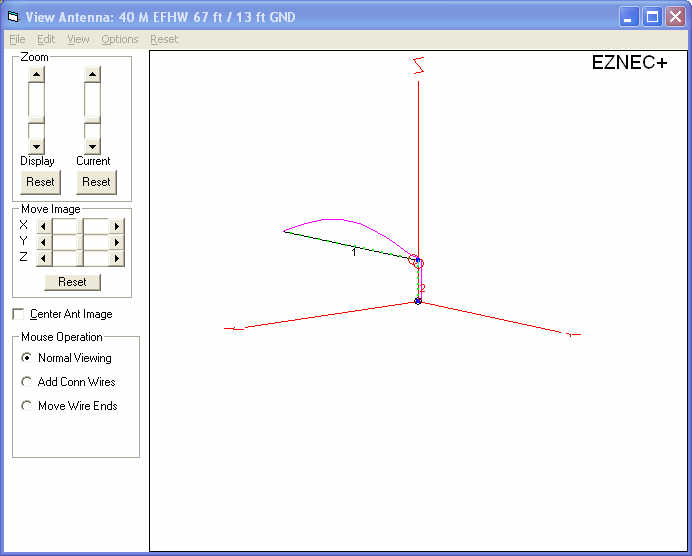Move image right on Y axis
692x556 pixels.
coord(117,243)
